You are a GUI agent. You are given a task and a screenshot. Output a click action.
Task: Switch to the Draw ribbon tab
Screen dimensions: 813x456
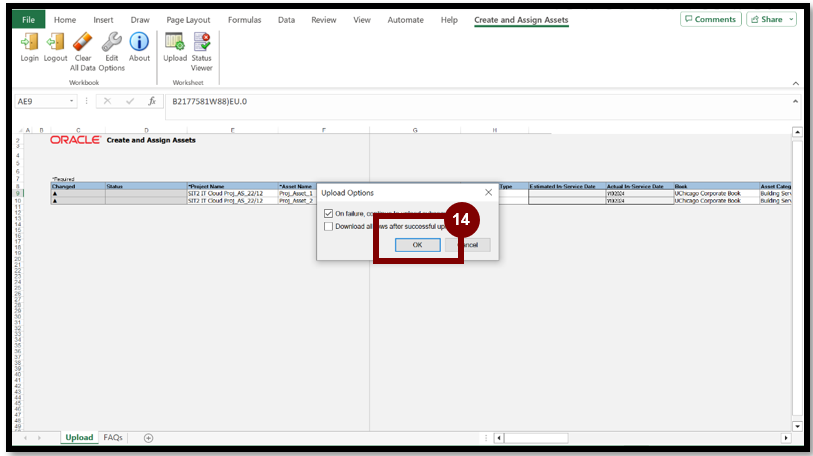[x=140, y=20]
